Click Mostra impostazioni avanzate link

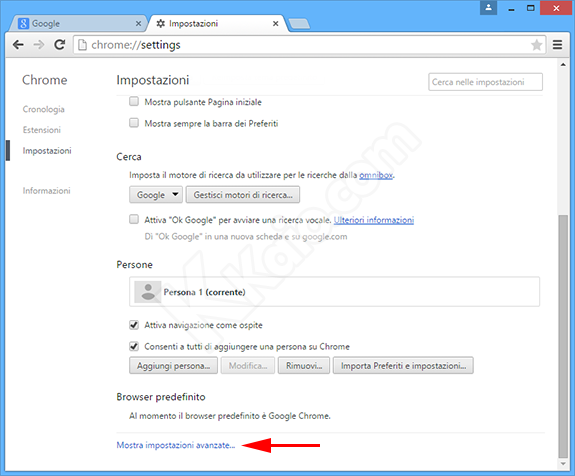[176, 445]
